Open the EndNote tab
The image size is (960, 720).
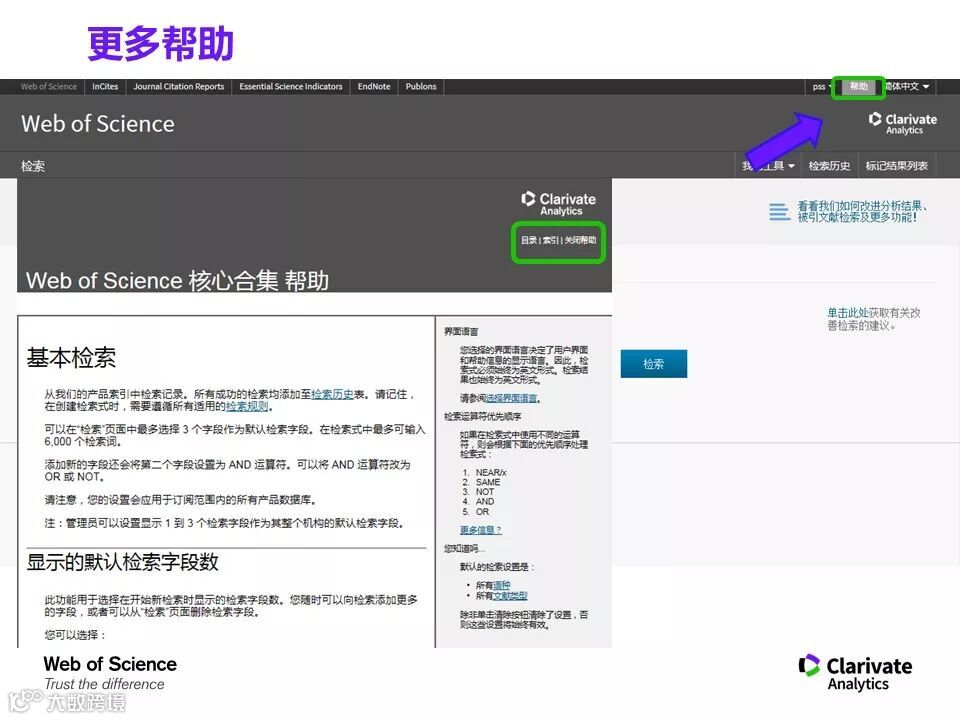(374, 87)
